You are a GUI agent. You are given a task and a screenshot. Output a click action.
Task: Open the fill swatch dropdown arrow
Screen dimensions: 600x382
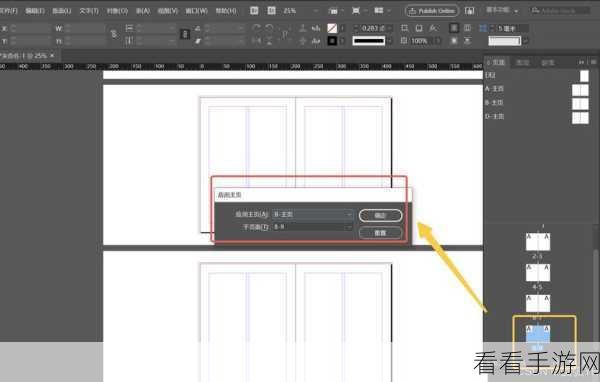[342, 28]
